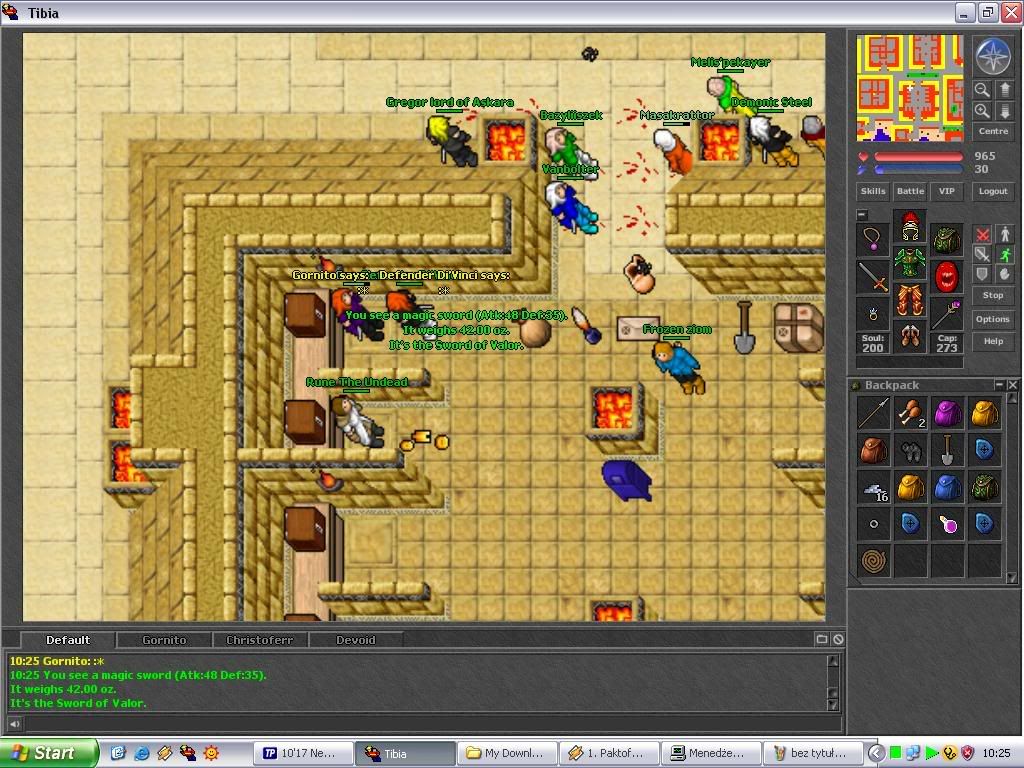
Task: Minimize the Backpack container
Action: click(999, 385)
